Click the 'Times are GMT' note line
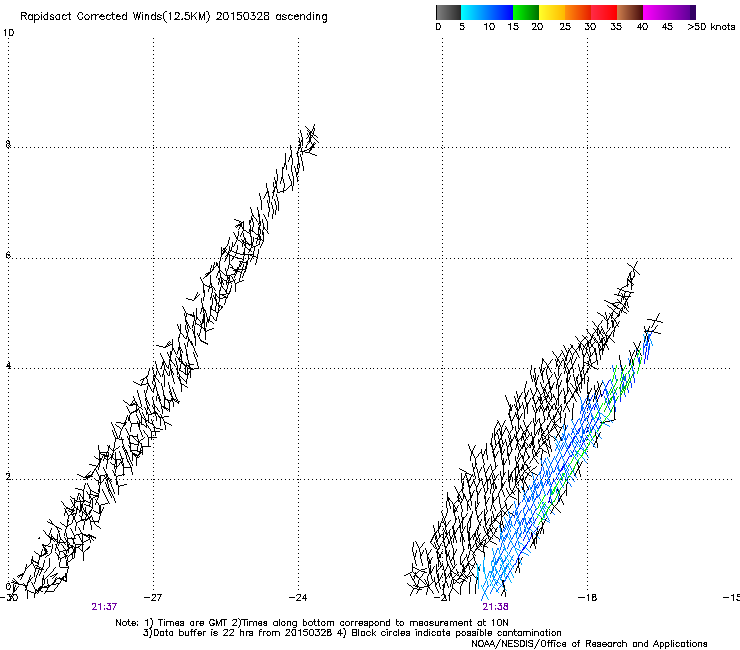The width and height of the screenshot is (740, 650). [312, 623]
